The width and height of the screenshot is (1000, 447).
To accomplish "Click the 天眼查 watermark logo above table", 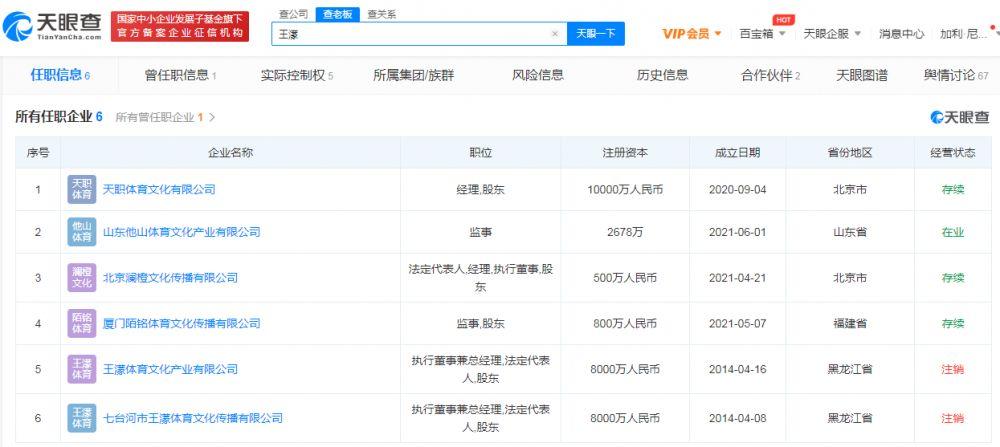I will [960, 117].
